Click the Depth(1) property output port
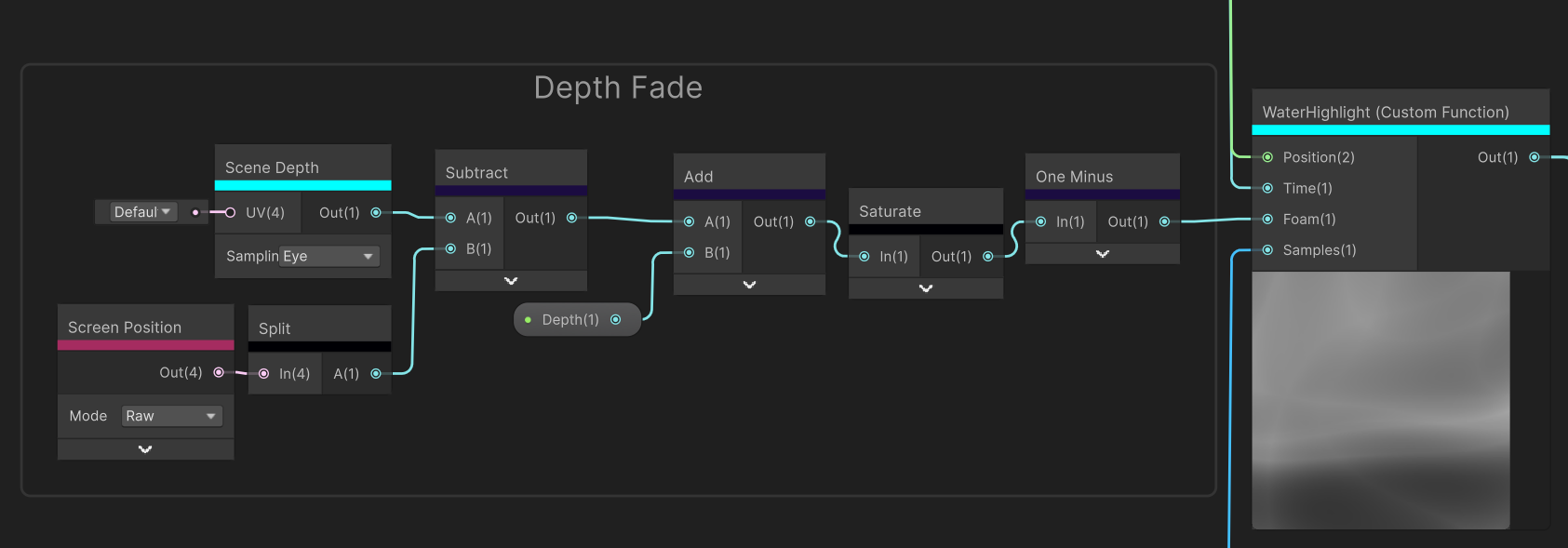The image size is (1568, 548). pos(615,320)
